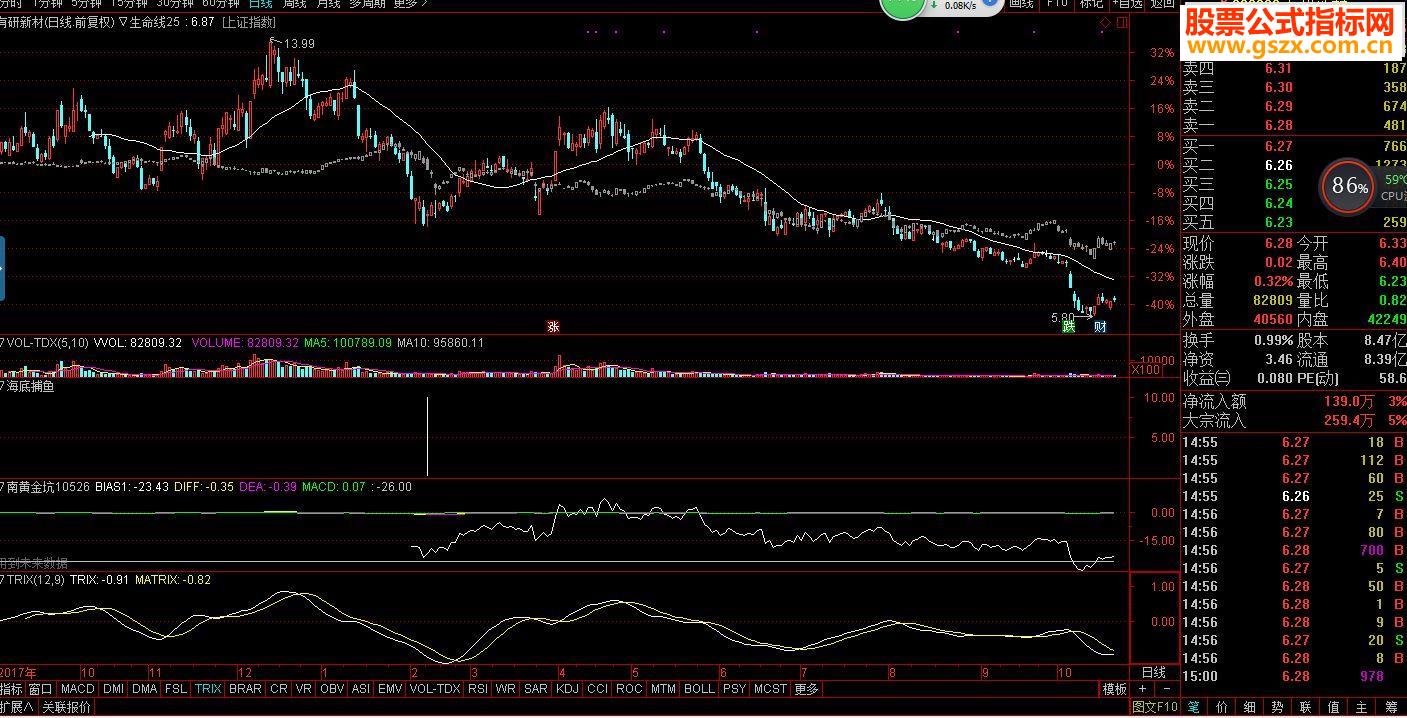Switch side panel to the 联 tab

pyautogui.click(x=1306, y=707)
